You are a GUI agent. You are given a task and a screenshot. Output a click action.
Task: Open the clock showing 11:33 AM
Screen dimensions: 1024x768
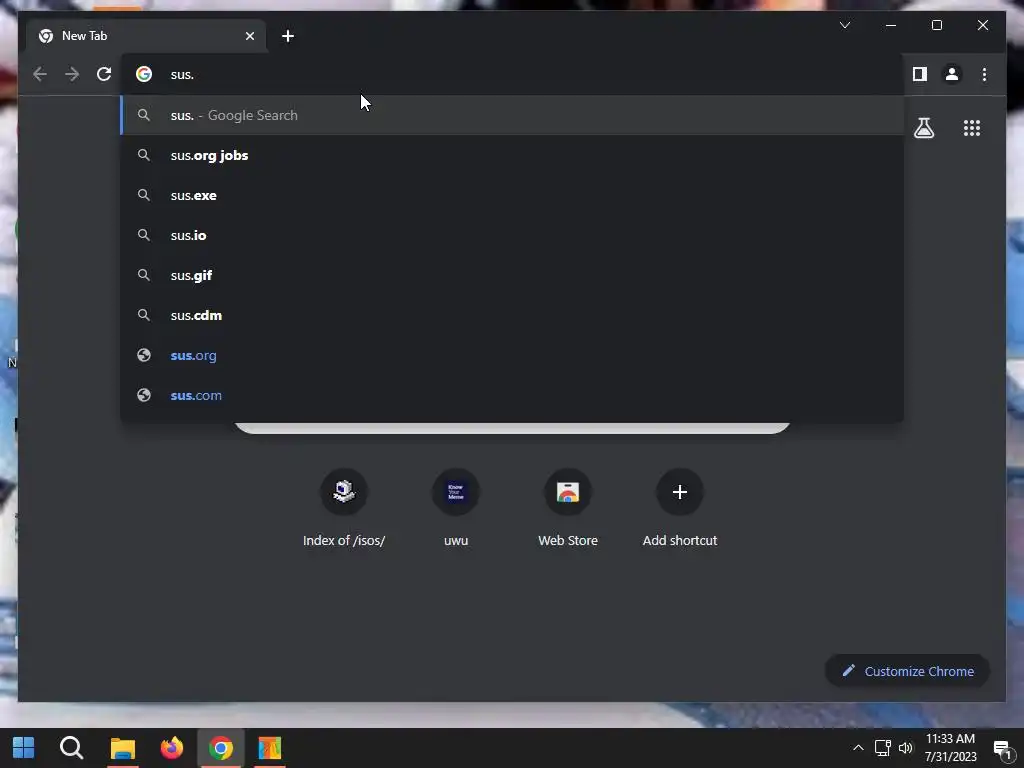tap(950, 748)
